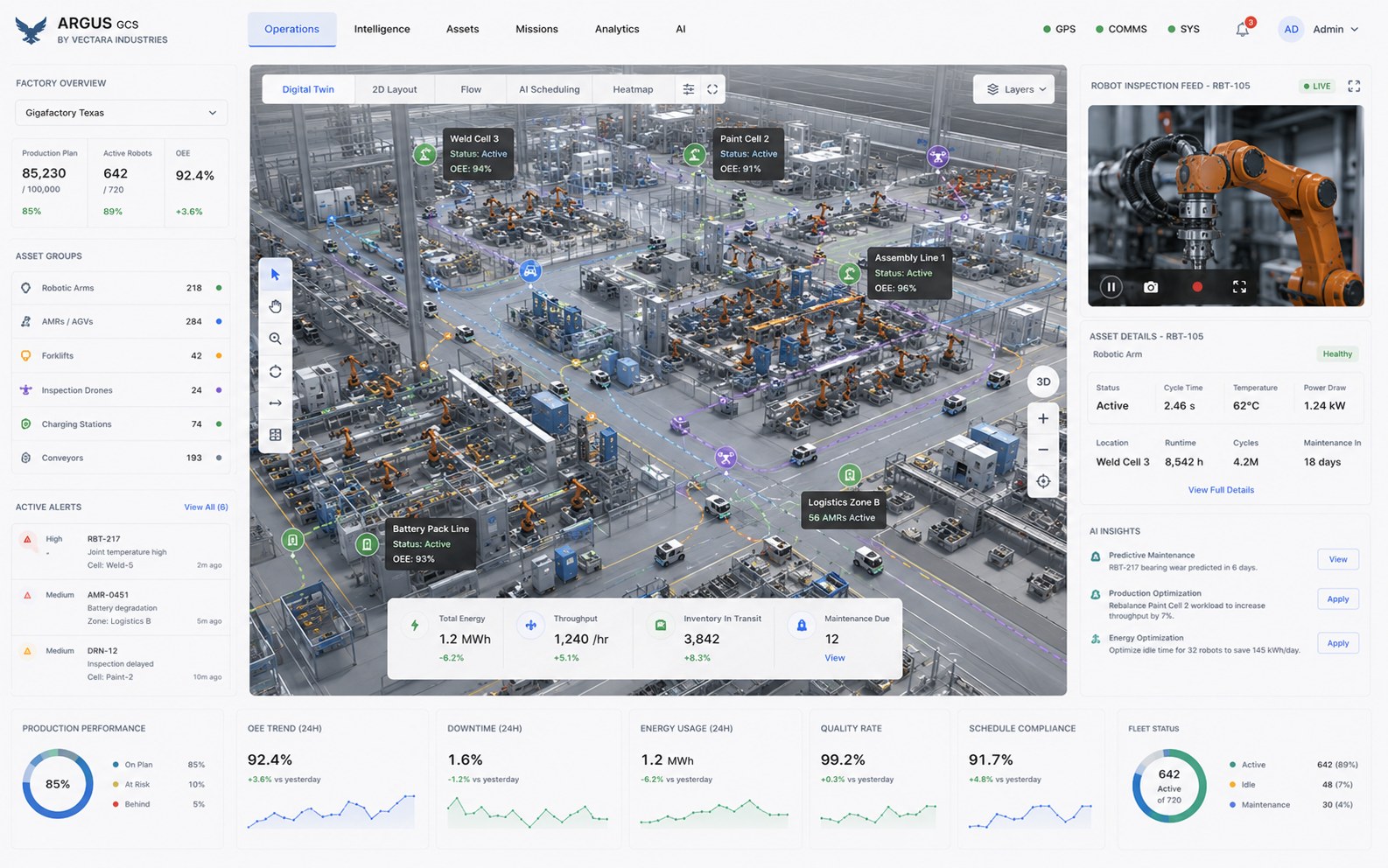Click the Weld Cell 3 map marker
Viewport: 1388px width, 868px height.
coord(425,155)
